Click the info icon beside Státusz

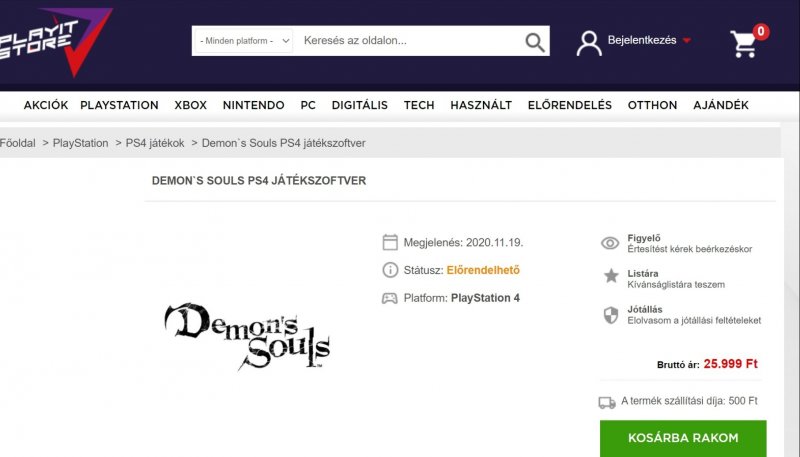[390, 270]
